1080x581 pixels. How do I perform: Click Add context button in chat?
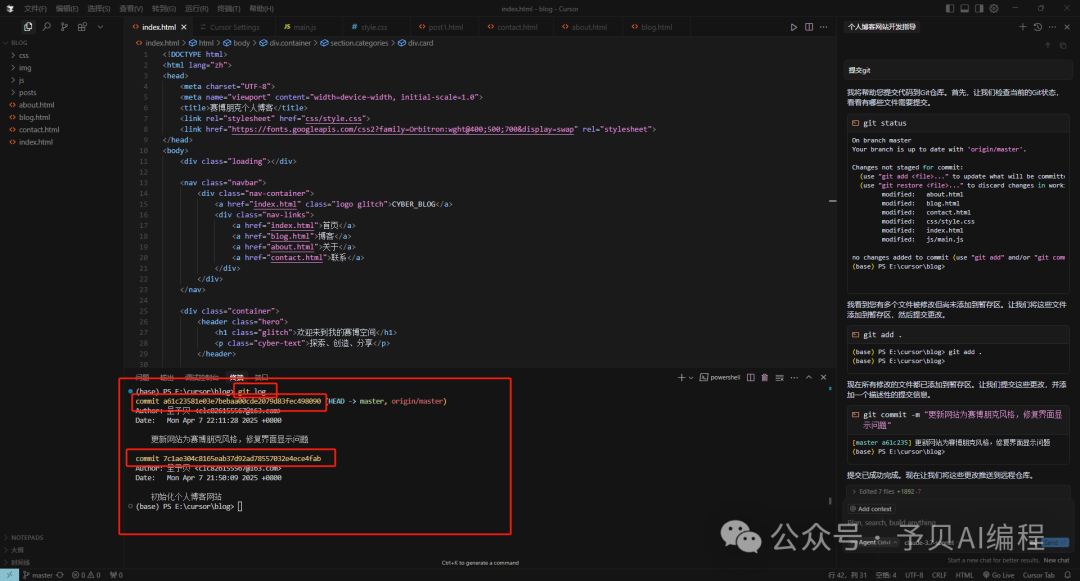click(874, 508)
